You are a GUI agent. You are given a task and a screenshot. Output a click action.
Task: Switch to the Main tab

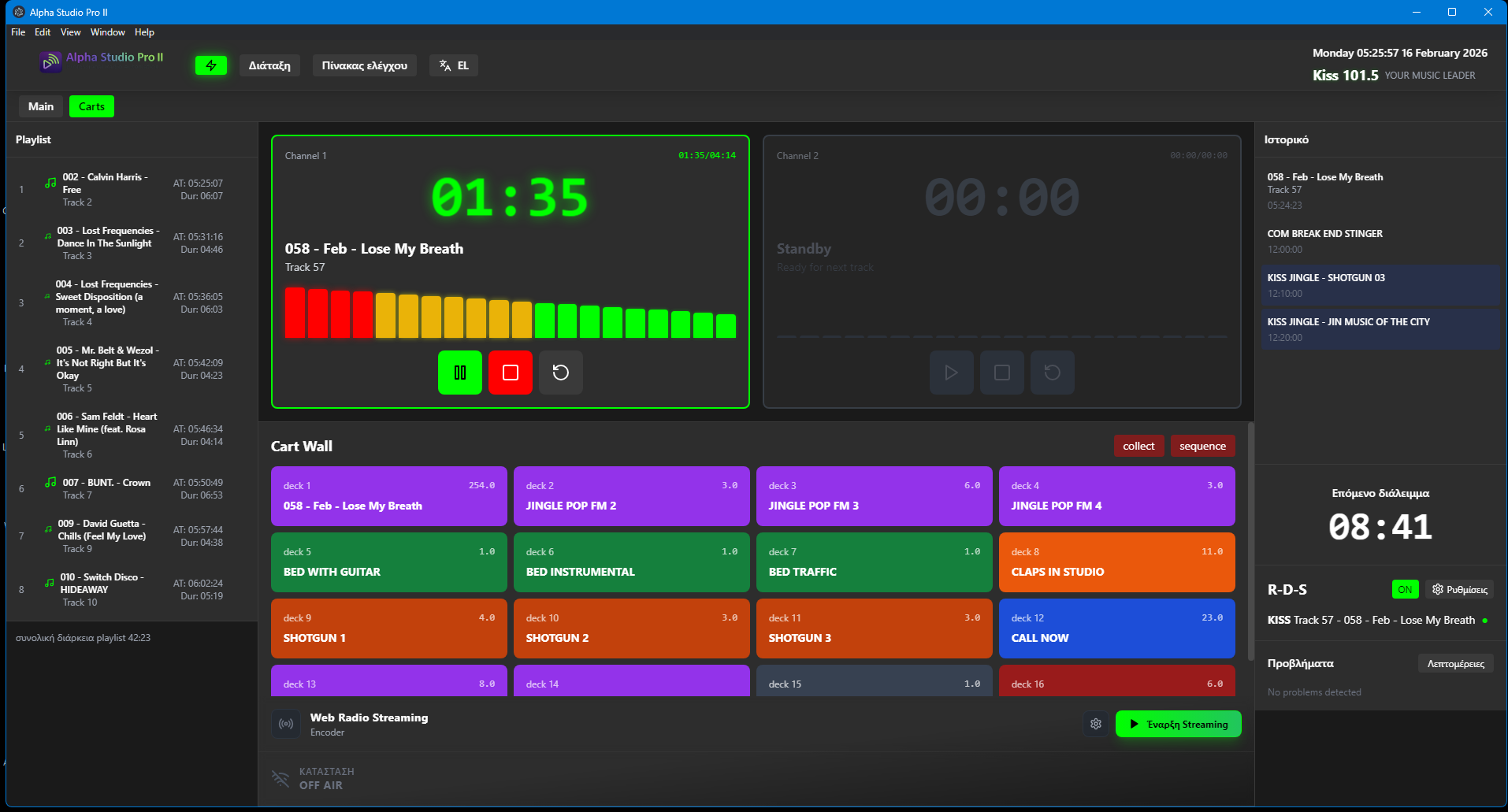click(x=41, y=106)
